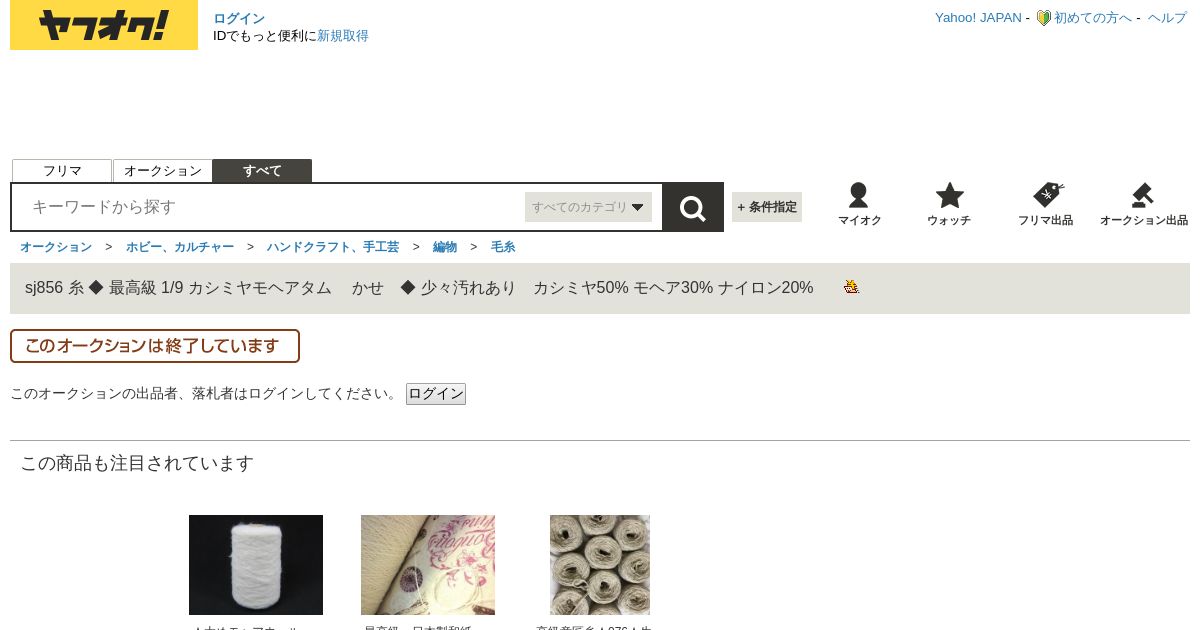Image resolution: width=1200 pixels, height=630 pixels.
Task: Open マイオク person icon
Action: coord(858,195)
